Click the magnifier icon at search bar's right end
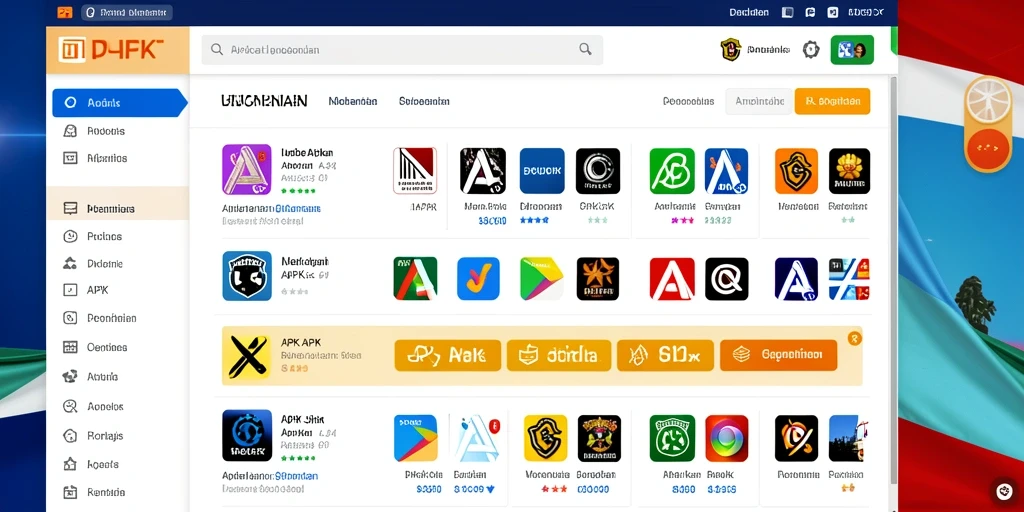The width and height of the screenshot is (1024, 512). click(x=585, y=49)
